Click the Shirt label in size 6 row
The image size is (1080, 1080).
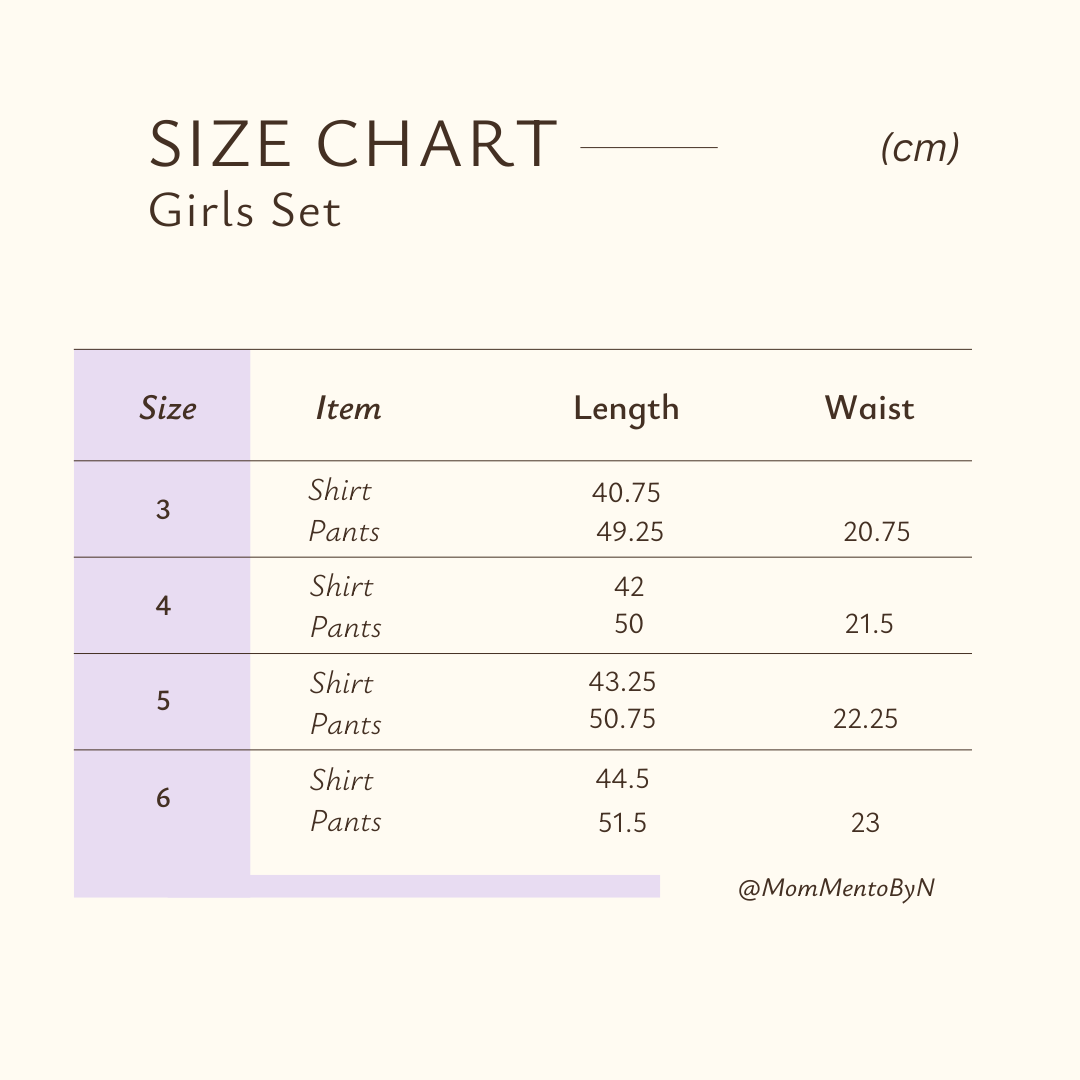(341, 780)
